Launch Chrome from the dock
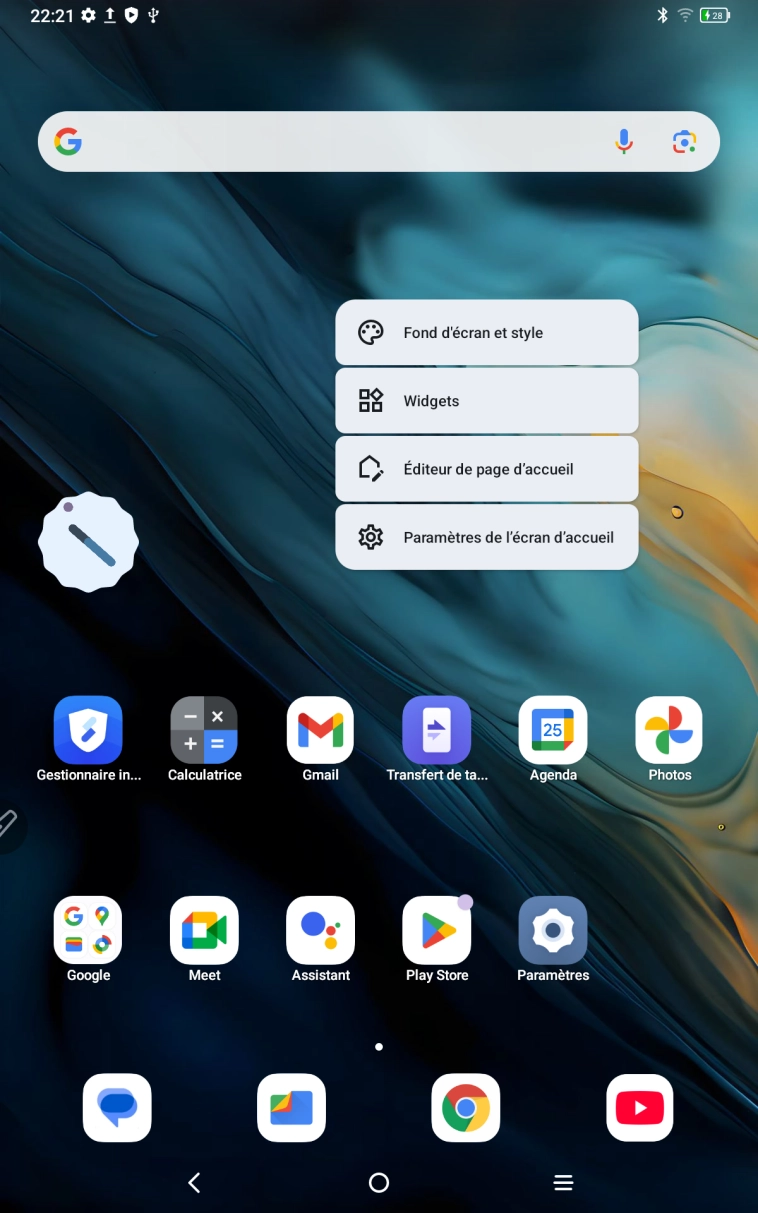The width and height of the screenshot is (758, 1213). coord(466,1108)
